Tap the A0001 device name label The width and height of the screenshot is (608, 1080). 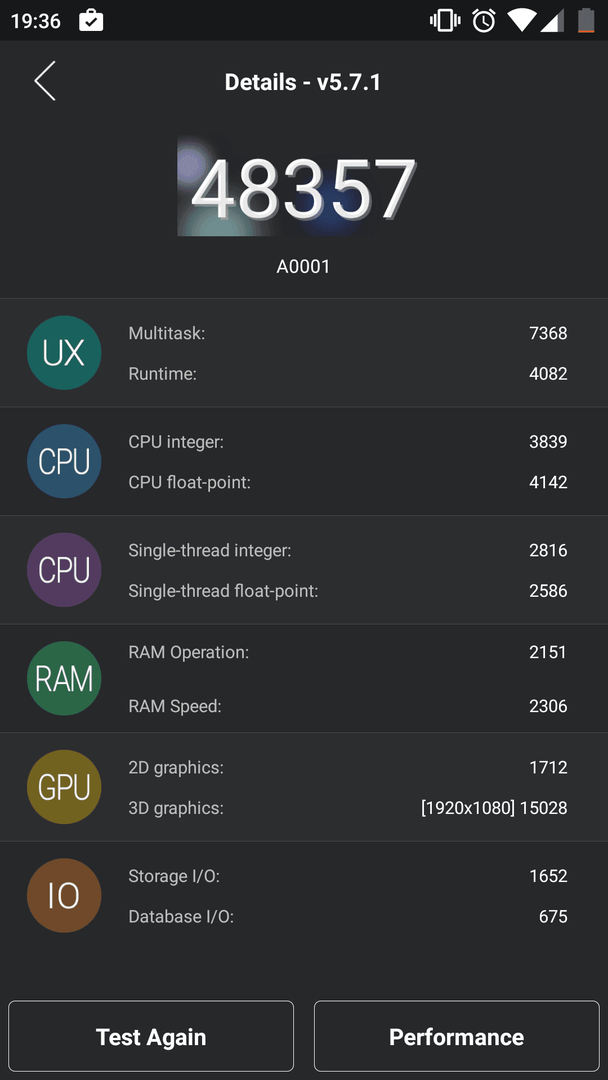click(304, 267)
